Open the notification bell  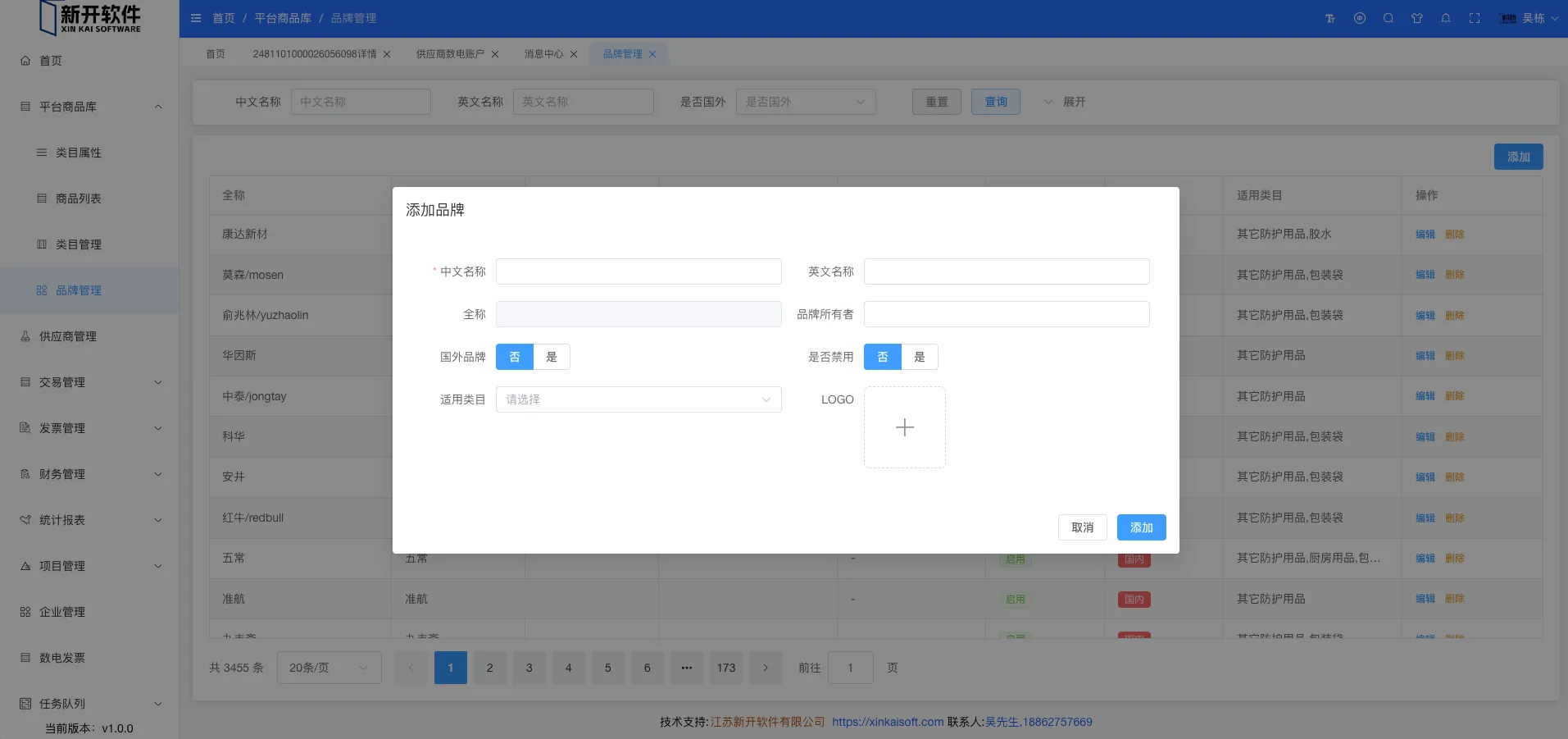pos(1446,18)
